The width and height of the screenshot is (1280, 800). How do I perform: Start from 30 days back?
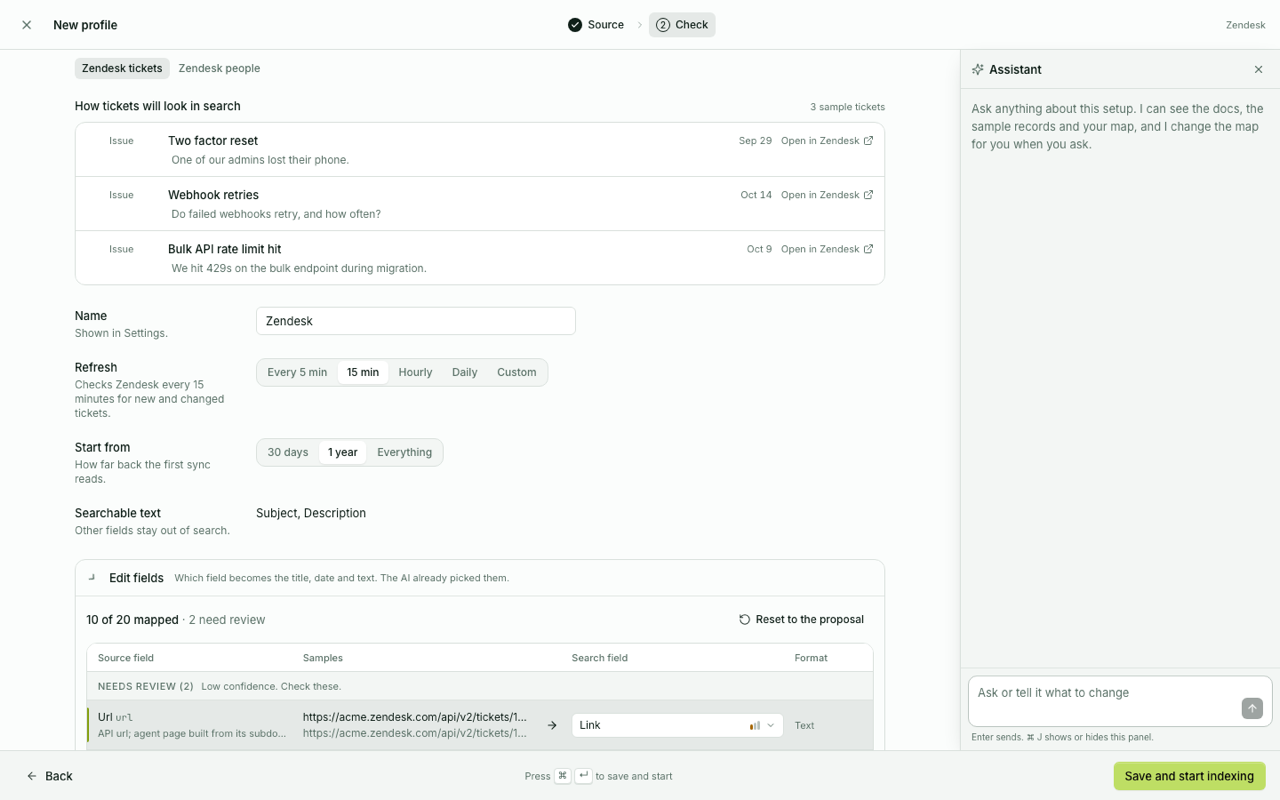[x=288, y=452]
